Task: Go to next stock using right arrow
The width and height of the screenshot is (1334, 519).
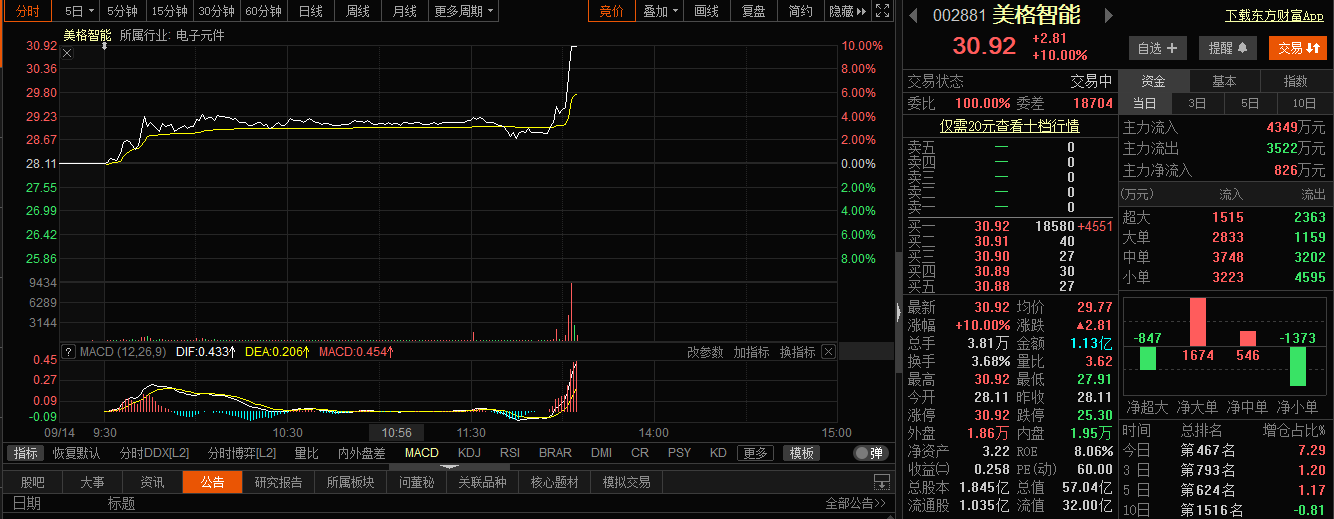Action: point(1106,16)
